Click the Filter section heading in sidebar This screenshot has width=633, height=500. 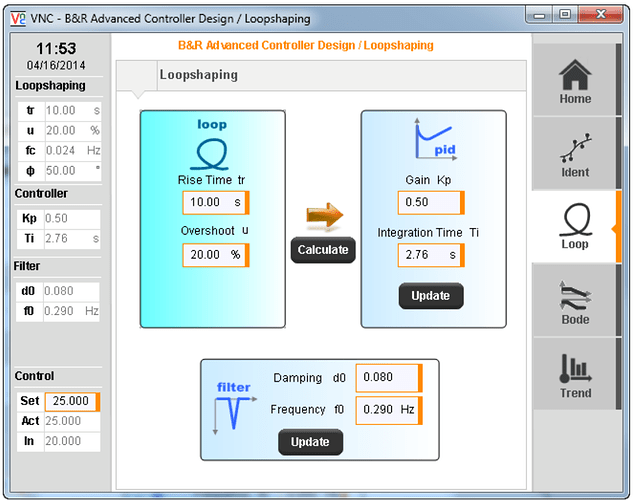(27, 266)
